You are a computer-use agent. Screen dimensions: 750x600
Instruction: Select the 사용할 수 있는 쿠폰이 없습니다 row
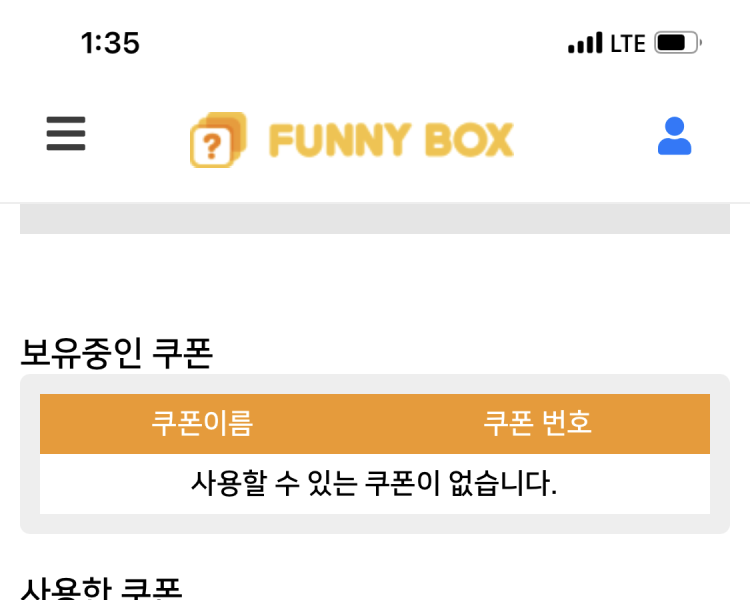pos(374,484)
